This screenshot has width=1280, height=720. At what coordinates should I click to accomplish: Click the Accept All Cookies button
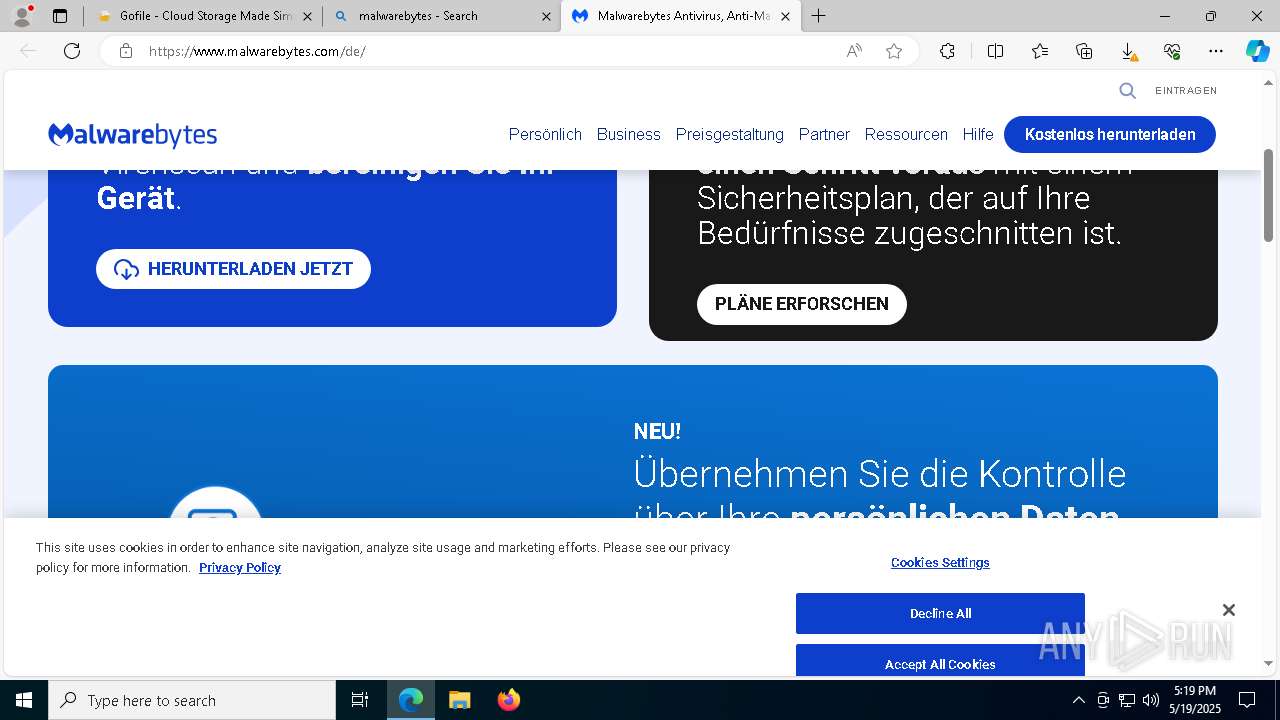pyautogui.click(x=940, y=660)
